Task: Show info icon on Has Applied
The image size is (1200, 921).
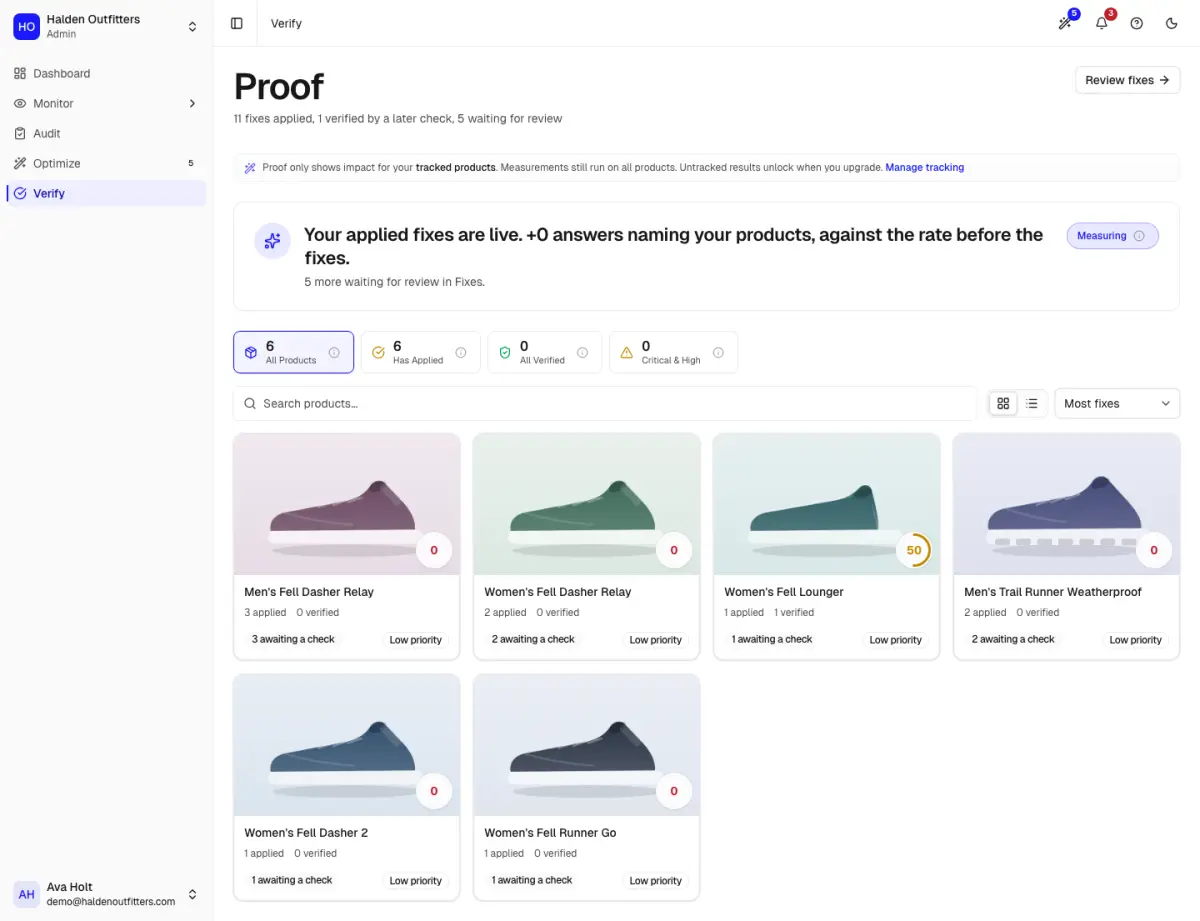Action: pos(461,352)
